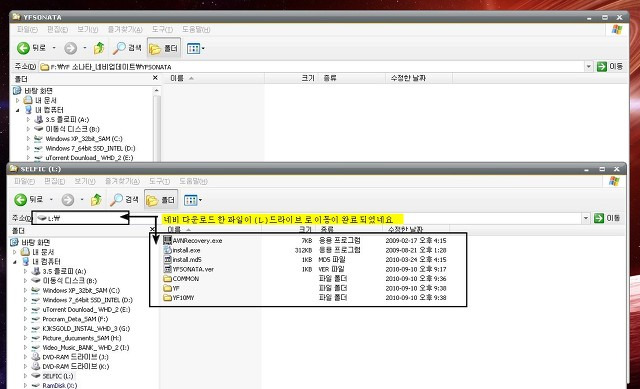640x389 pixels.
Task: Select YF10MY folder
Action: (179, 298)
